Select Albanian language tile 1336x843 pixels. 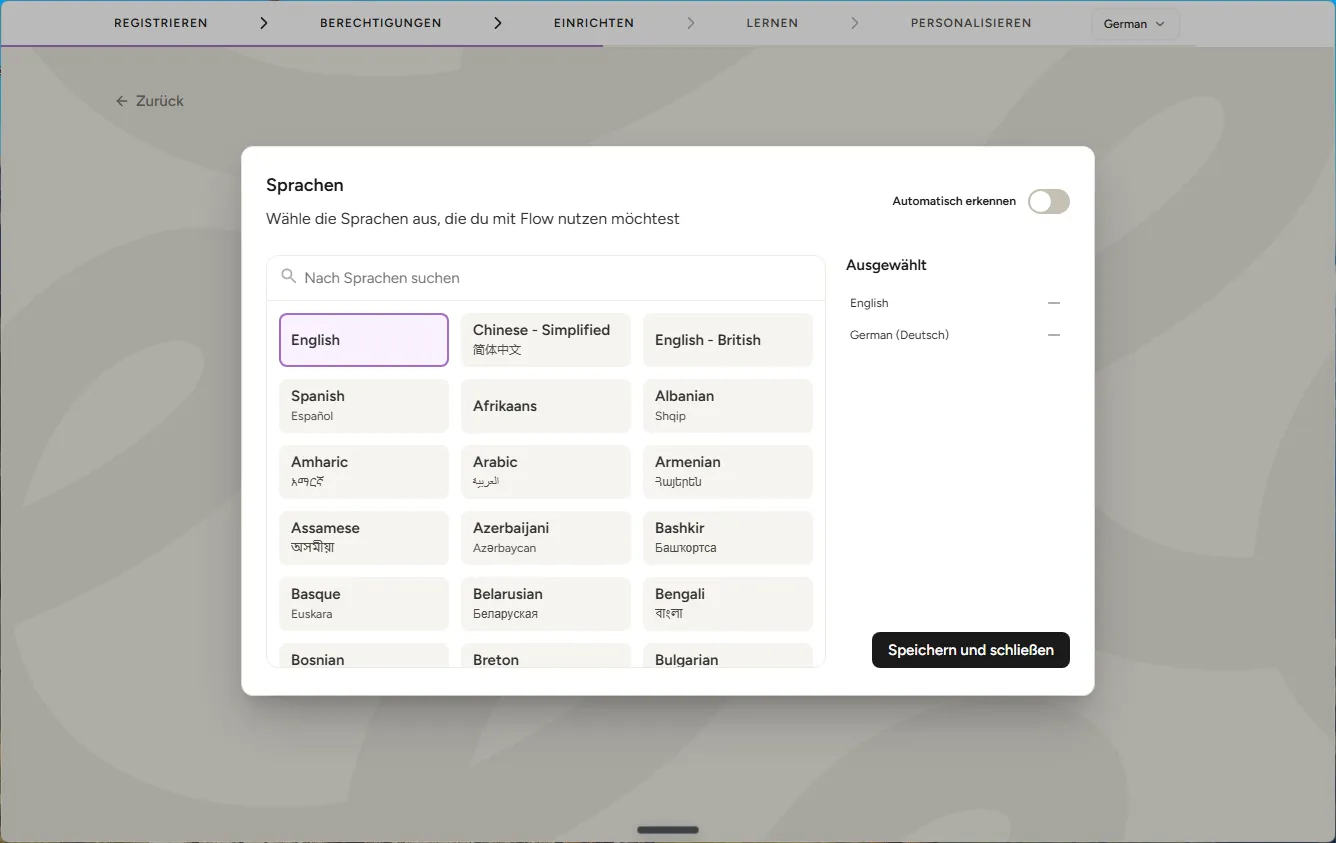coord(728,406)
